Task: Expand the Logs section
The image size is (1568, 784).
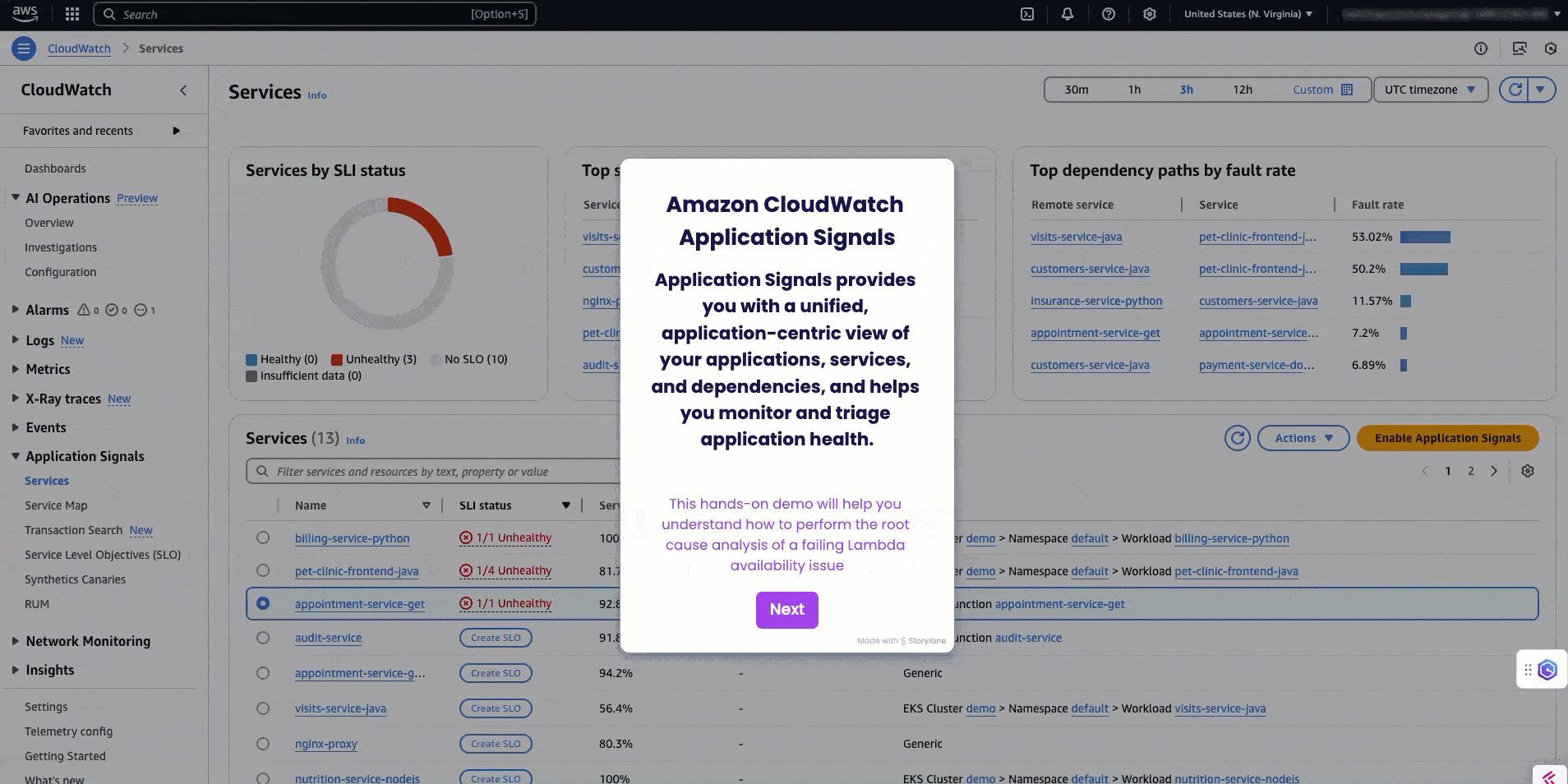Action: (x=16, y=339)
